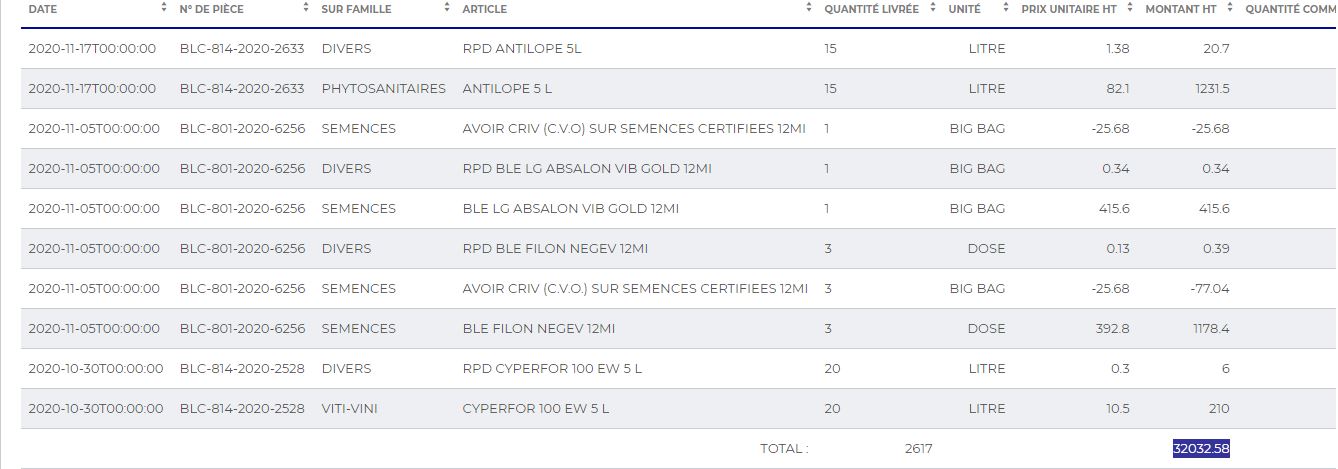Click the DATE column header label
This screenshot has width=1338, height=469.
point(43,9)
